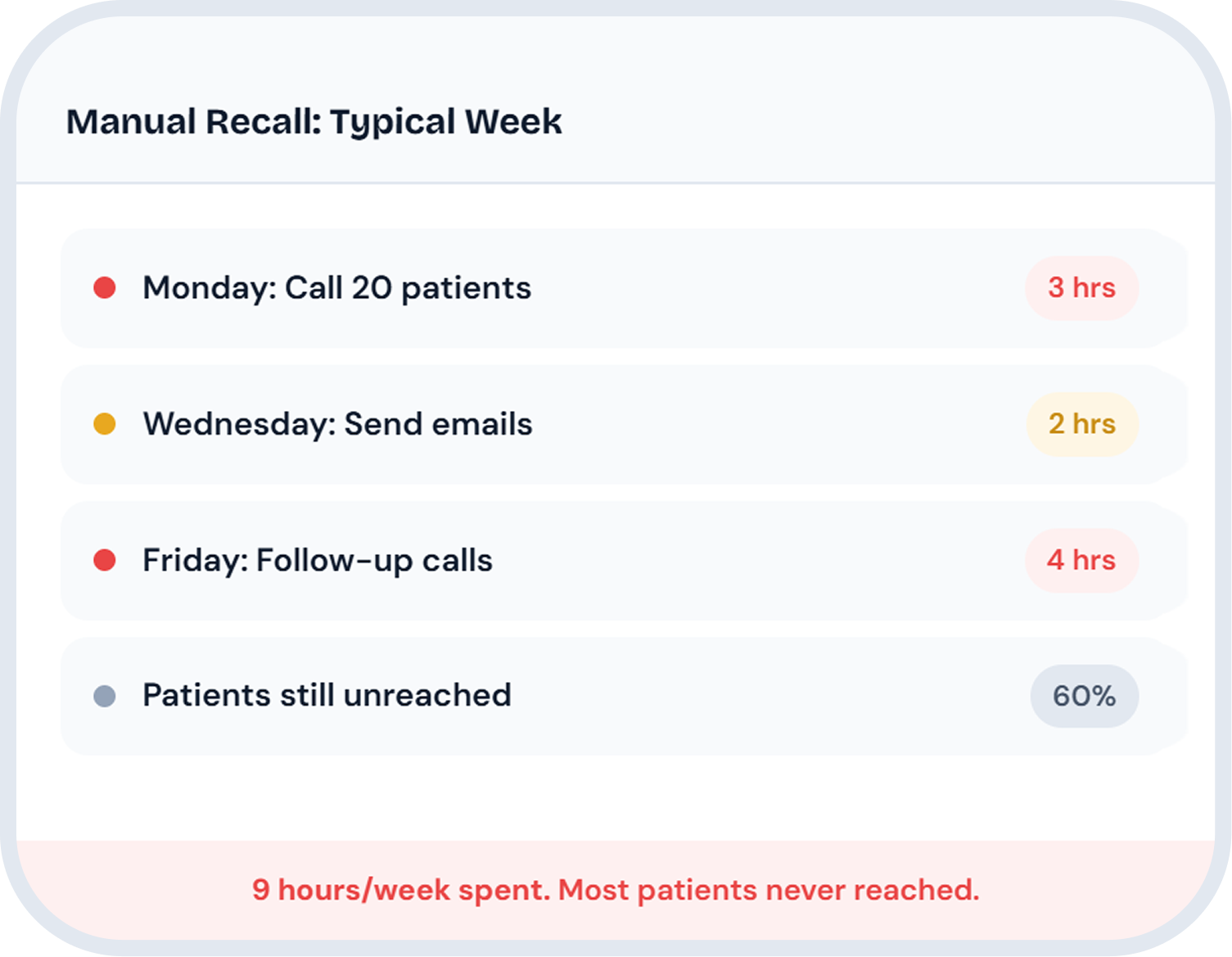1232x957 pixels.
Task: Select the 3 hrs badge
Action: (1081, 288)
